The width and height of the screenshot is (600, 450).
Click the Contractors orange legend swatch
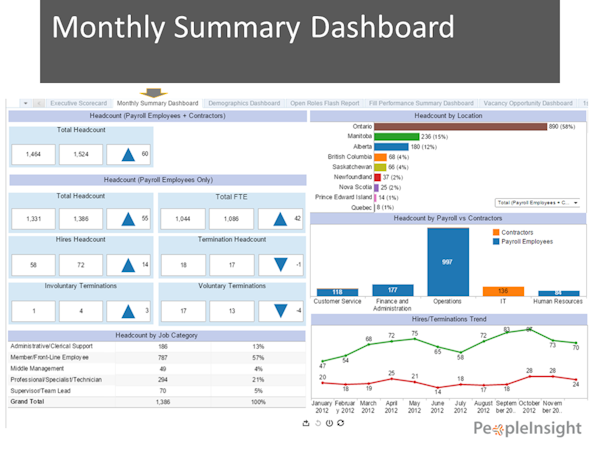[496, 232]
